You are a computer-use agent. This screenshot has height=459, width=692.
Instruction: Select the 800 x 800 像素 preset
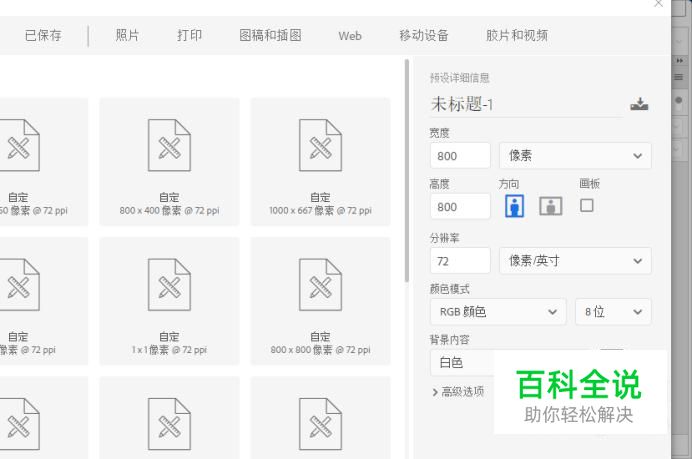(x=320, y=301)
